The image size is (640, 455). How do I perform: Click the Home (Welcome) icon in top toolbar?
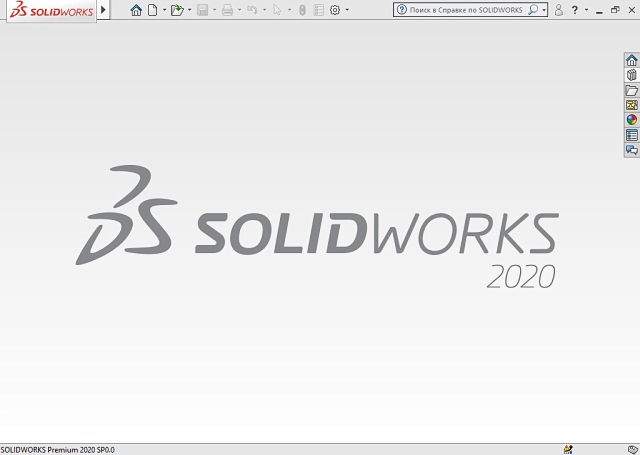136,10
